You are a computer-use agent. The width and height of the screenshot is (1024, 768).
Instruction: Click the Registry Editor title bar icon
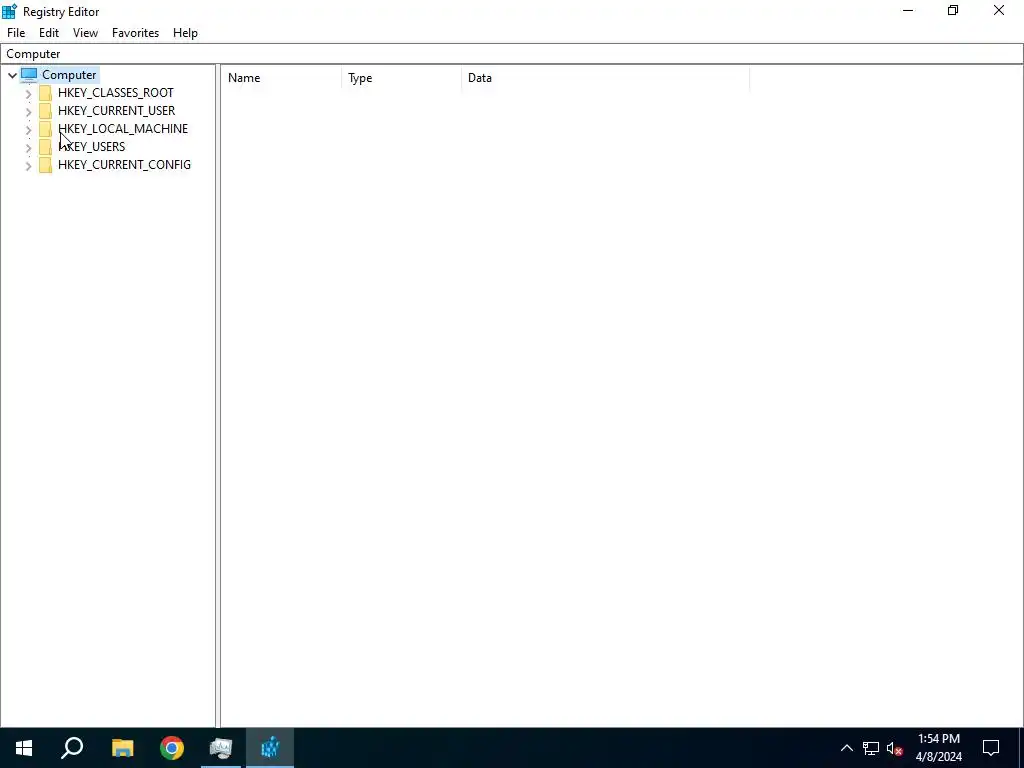9,11
